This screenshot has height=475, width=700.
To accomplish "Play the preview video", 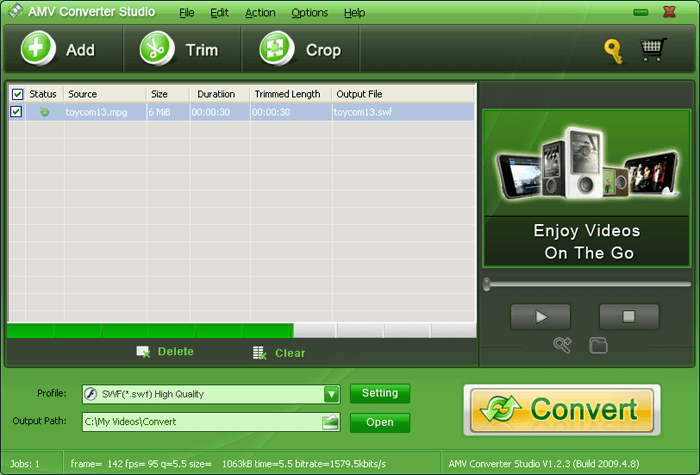I will (540, 317).
